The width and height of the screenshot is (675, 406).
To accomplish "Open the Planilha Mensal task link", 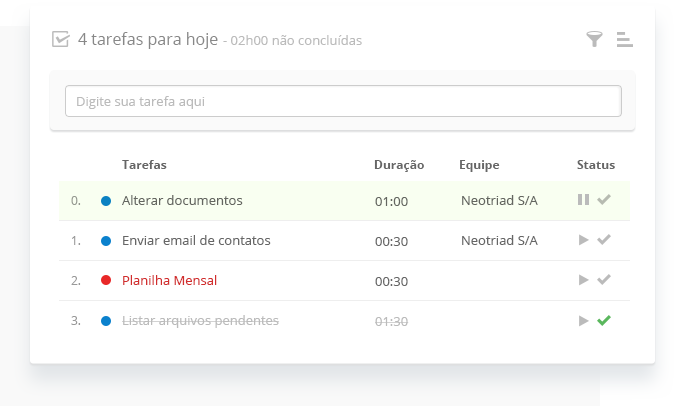I will pos(169,281).
